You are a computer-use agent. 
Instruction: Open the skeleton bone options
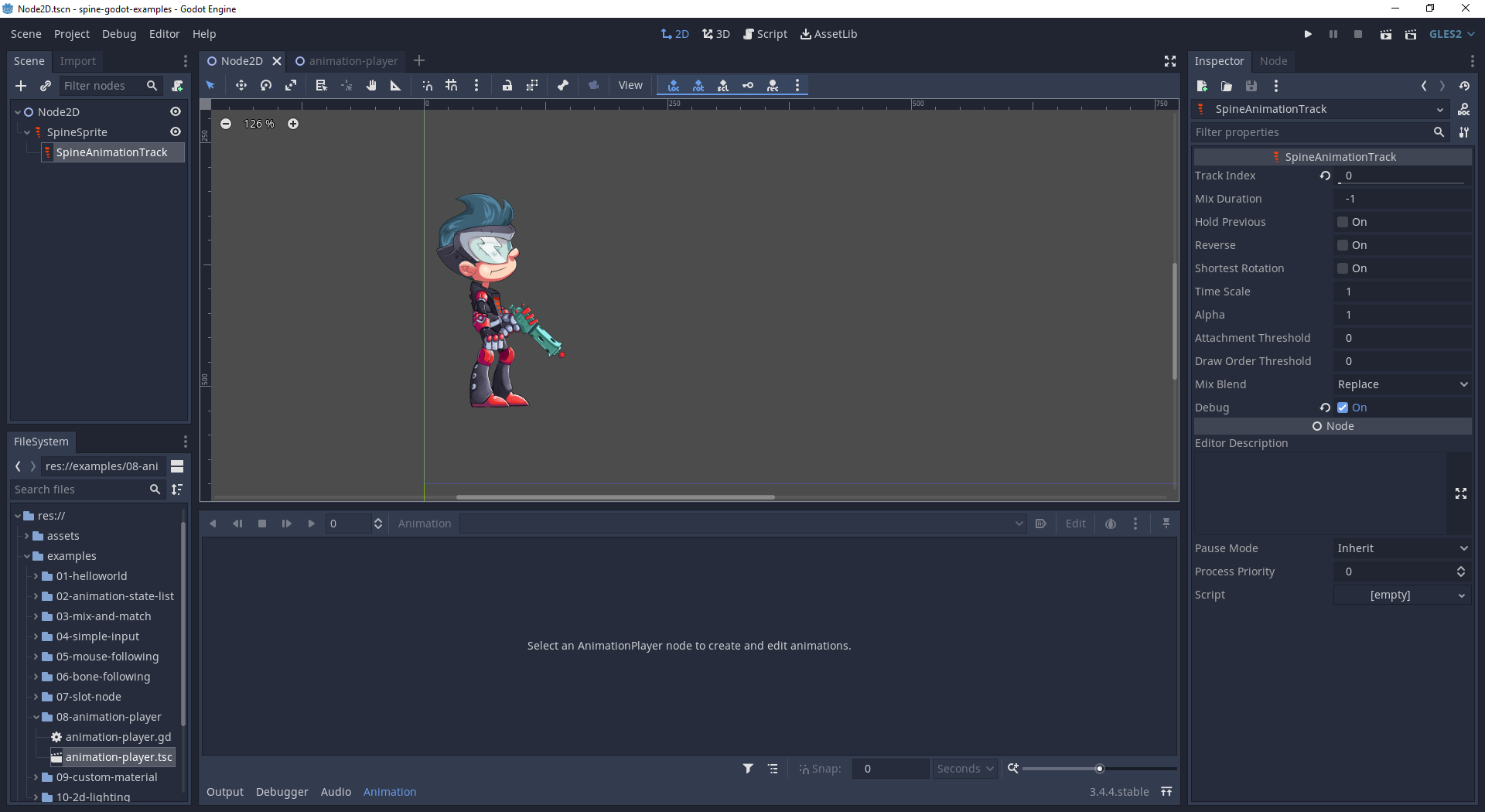[x=563, y=86]
